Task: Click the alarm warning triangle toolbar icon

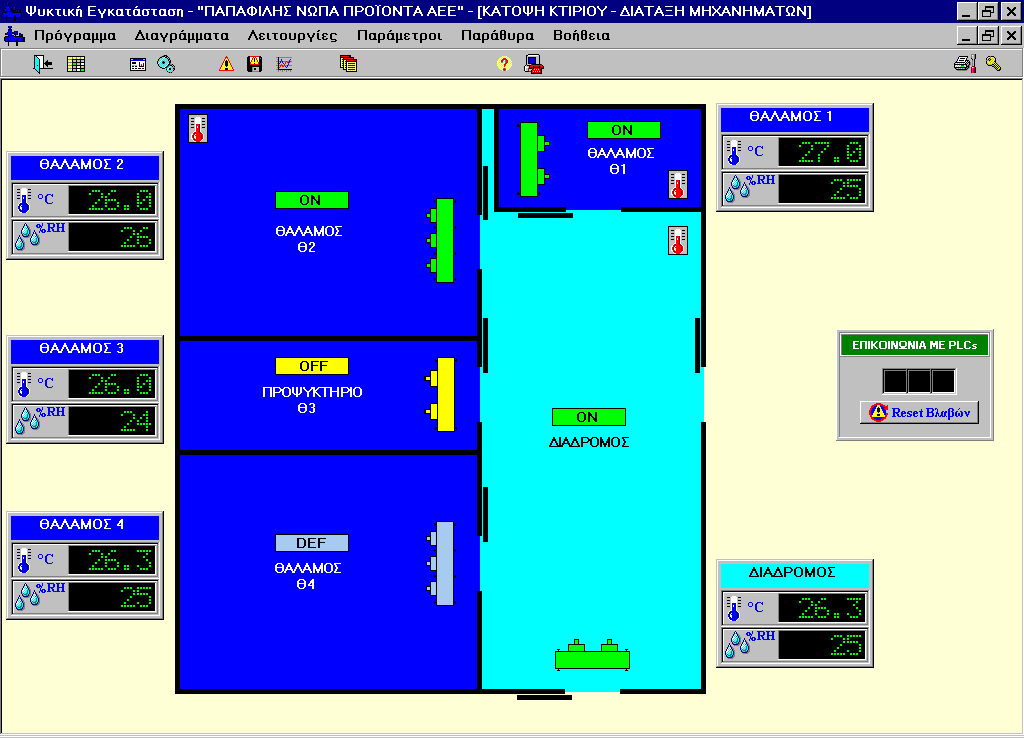Action: pyautogui.click(x=226, y=64)
